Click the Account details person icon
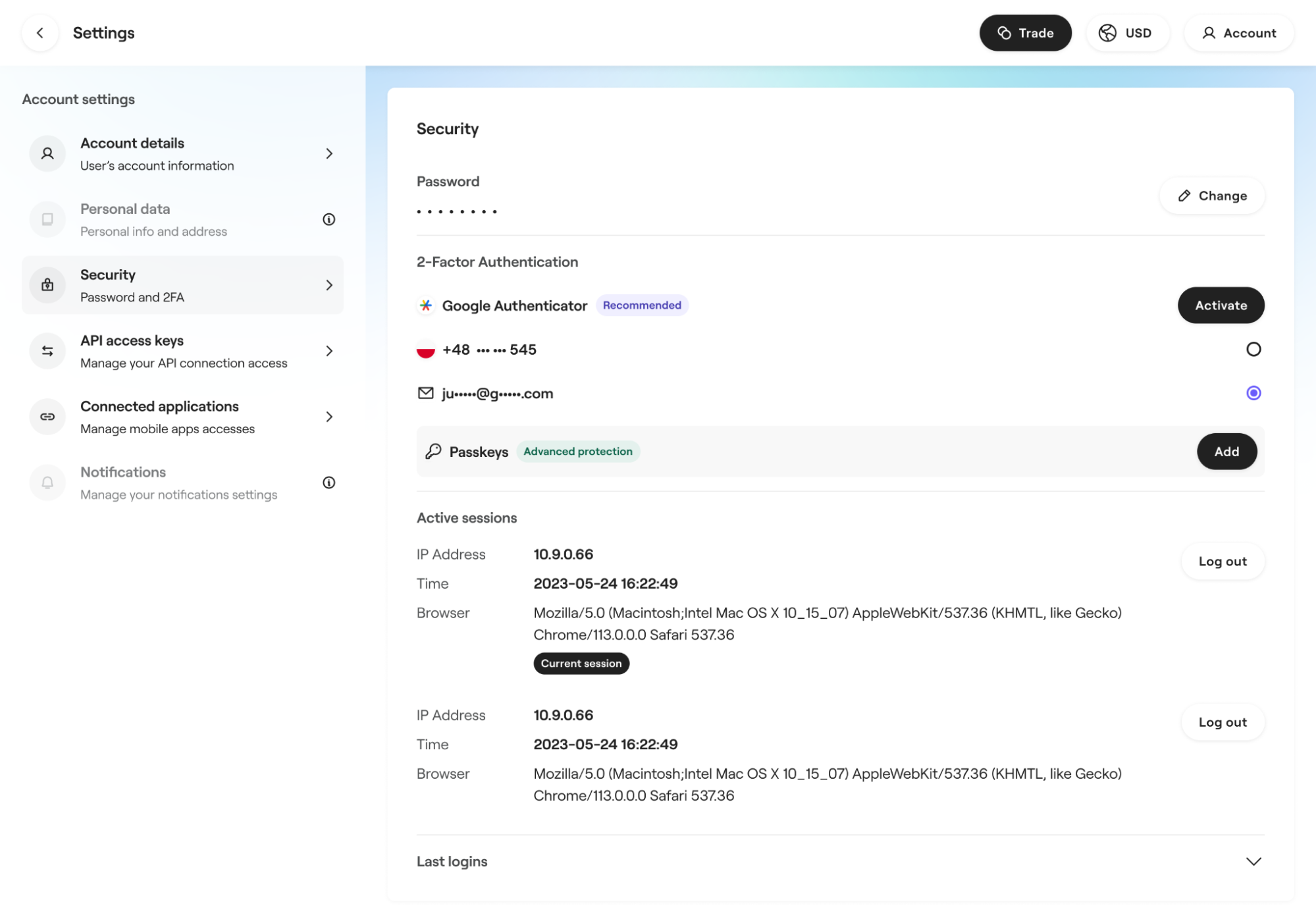The height and width of the screenshot is (923, 1316). (47, 153)
